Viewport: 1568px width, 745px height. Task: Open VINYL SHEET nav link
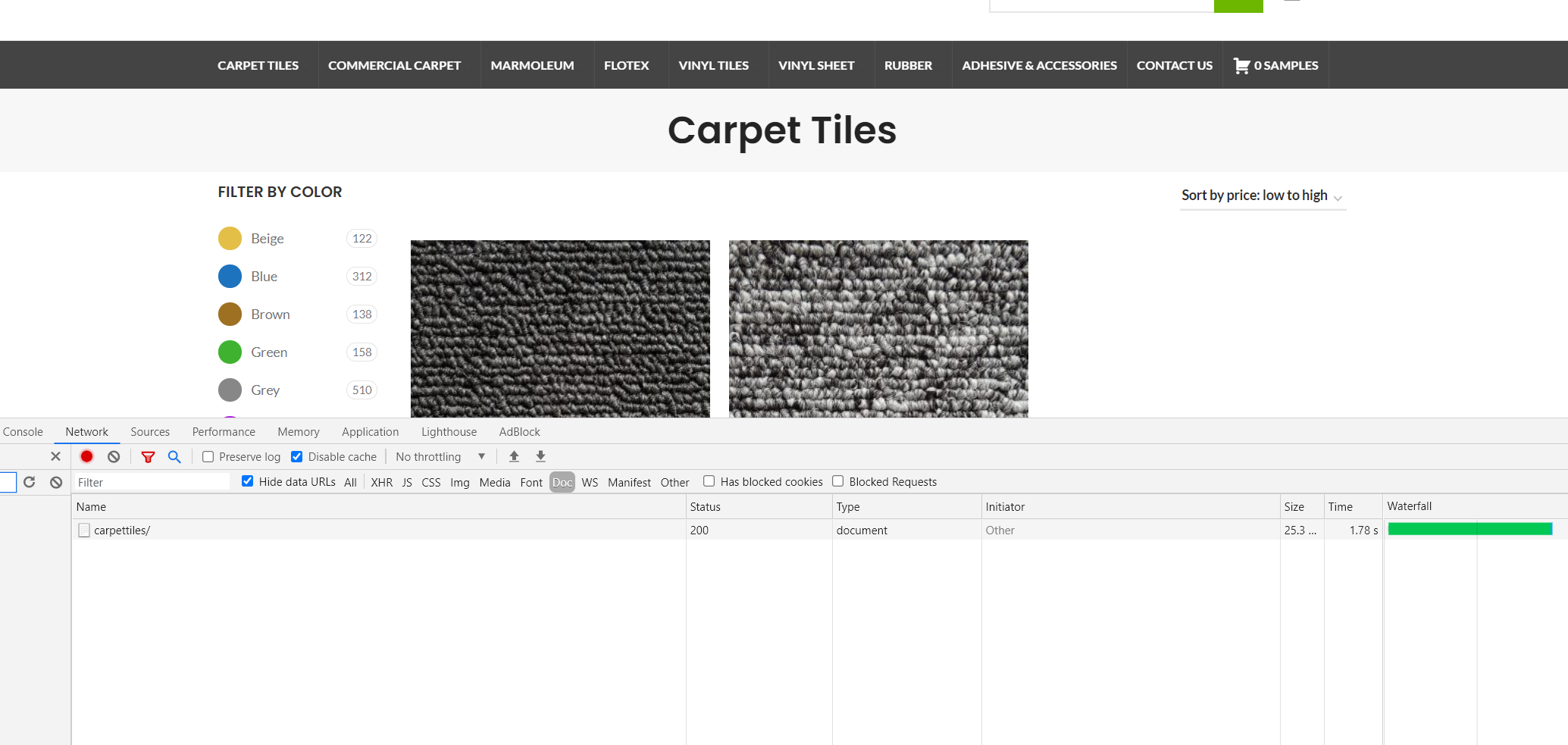coord(816,65)
